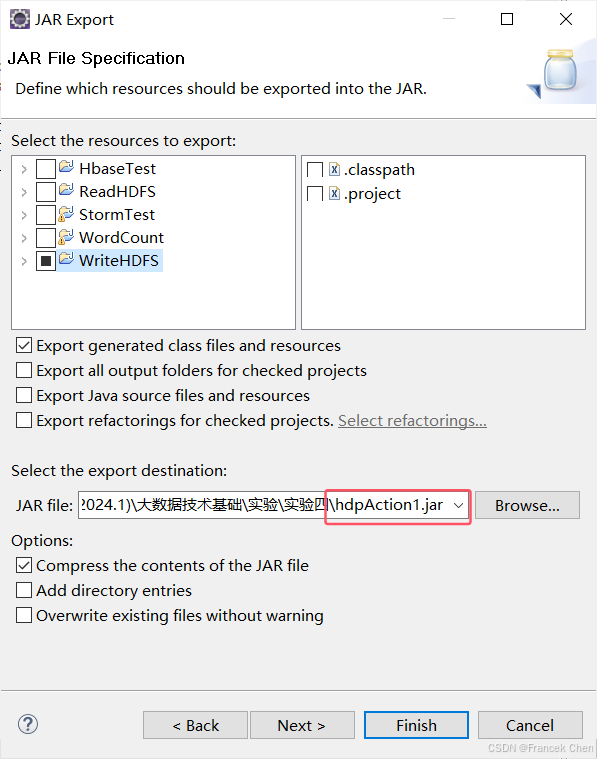Enable Add directory entries option
The image size is (597, 759).
pyautogui.click(x=24, y=590)
